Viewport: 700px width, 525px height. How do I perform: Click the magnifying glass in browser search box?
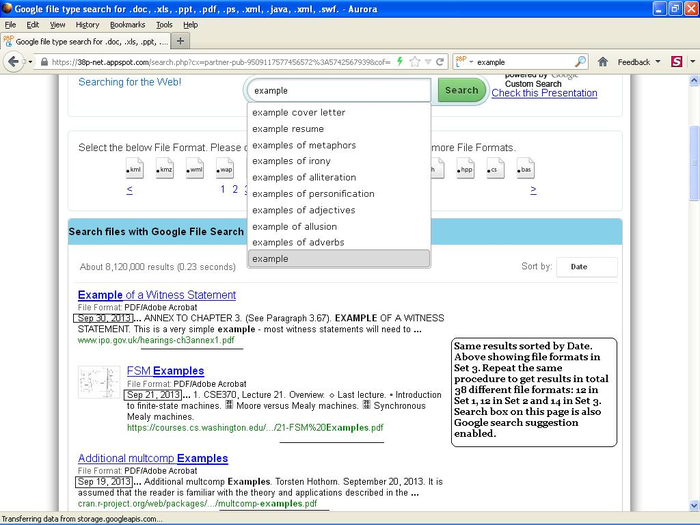click(x=580, y=62)
